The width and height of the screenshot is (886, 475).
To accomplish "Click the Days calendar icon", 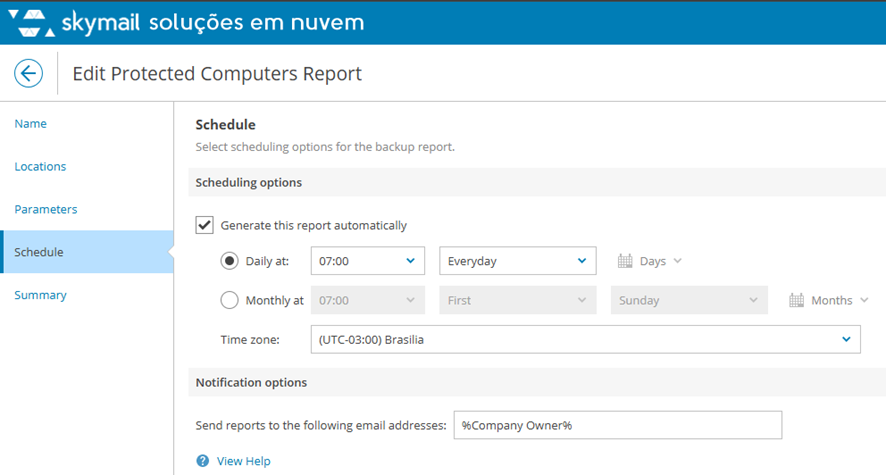I will tap(625, 261).
